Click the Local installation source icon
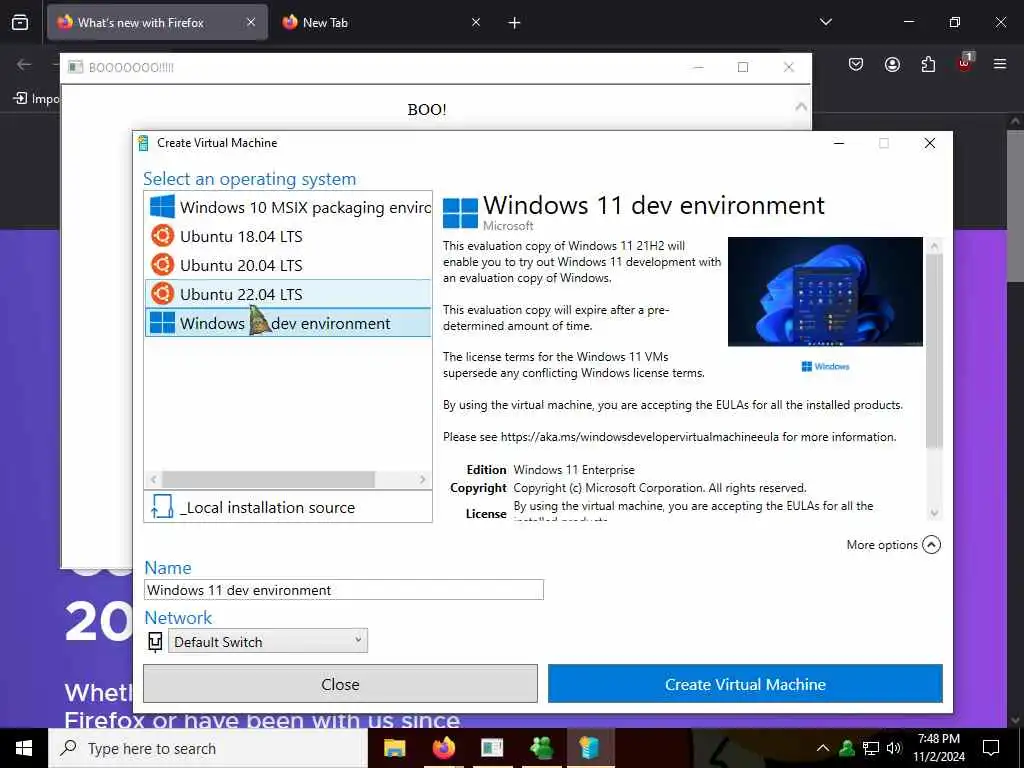Screen dimensions: 1024x768 tap(161, 507)
